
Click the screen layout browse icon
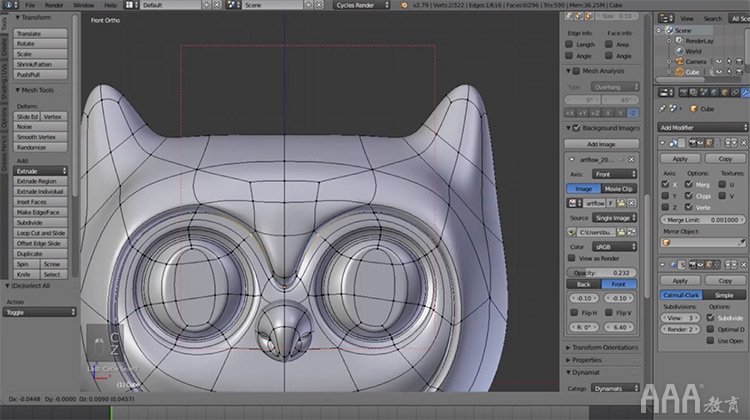[130, 5]
